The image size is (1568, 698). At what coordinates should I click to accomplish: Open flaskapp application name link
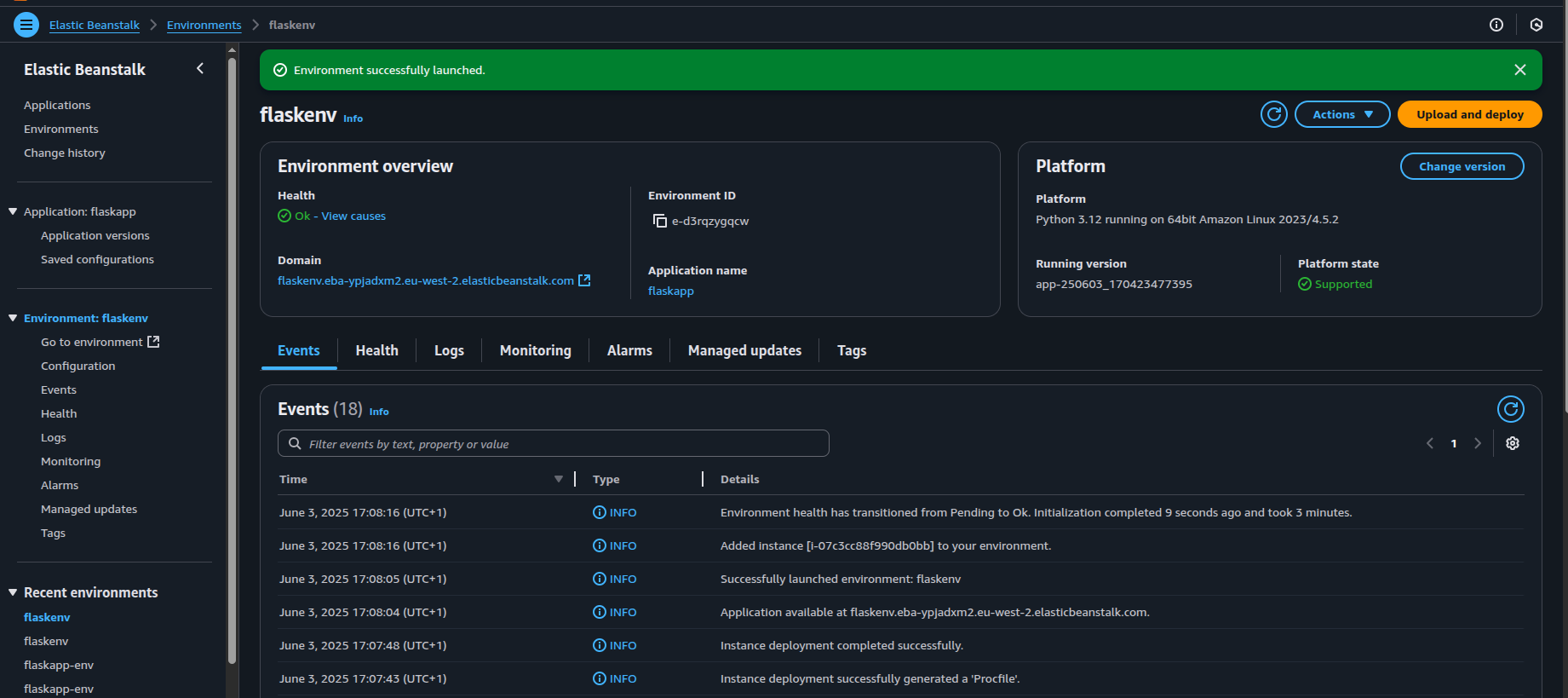click(x=671, y=291)
